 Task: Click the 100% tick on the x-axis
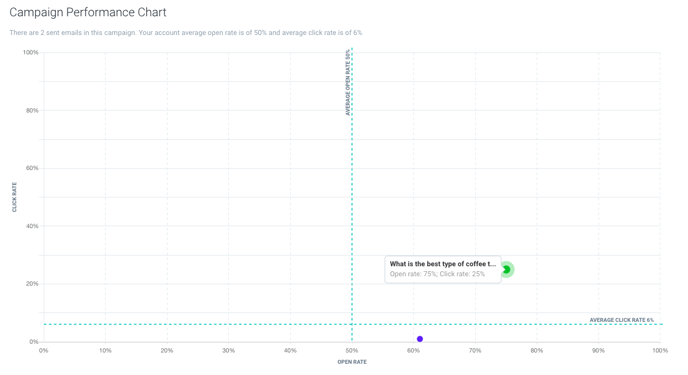pos(660,350)
